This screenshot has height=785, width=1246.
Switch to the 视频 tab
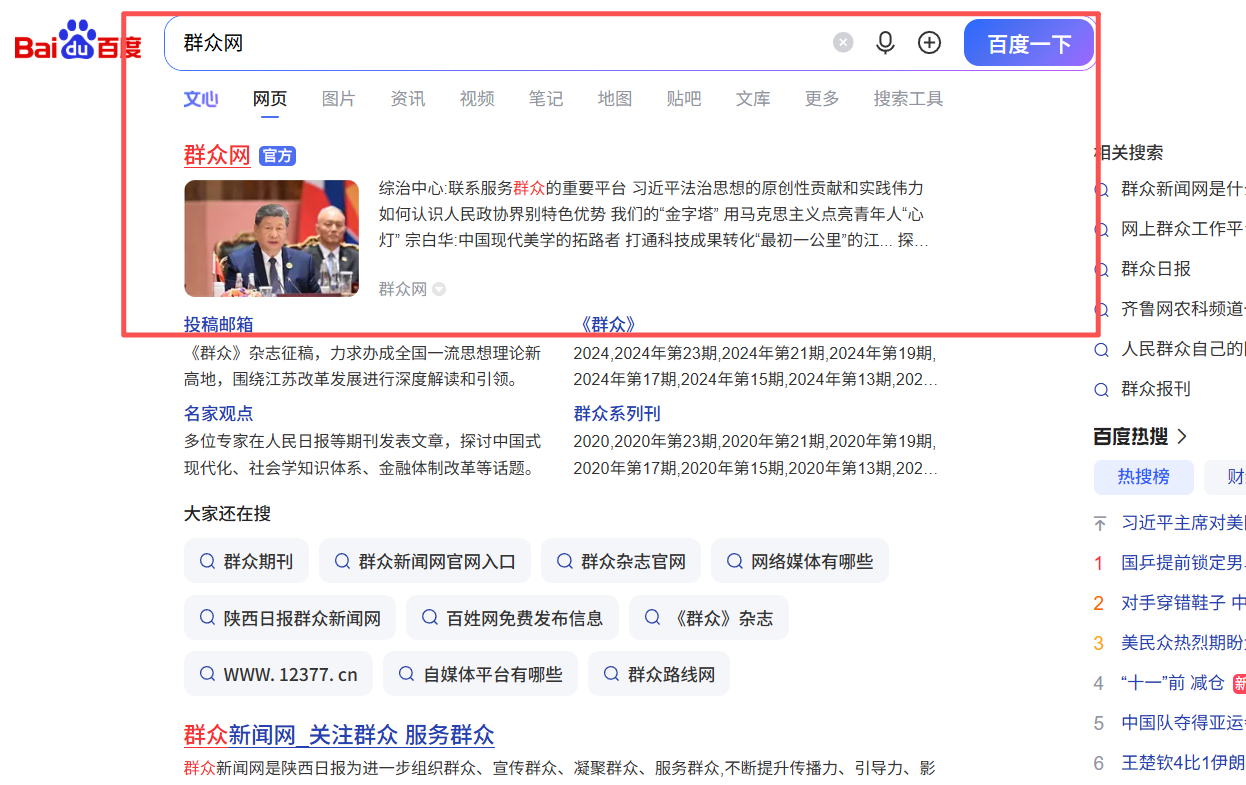coord(477,99)
